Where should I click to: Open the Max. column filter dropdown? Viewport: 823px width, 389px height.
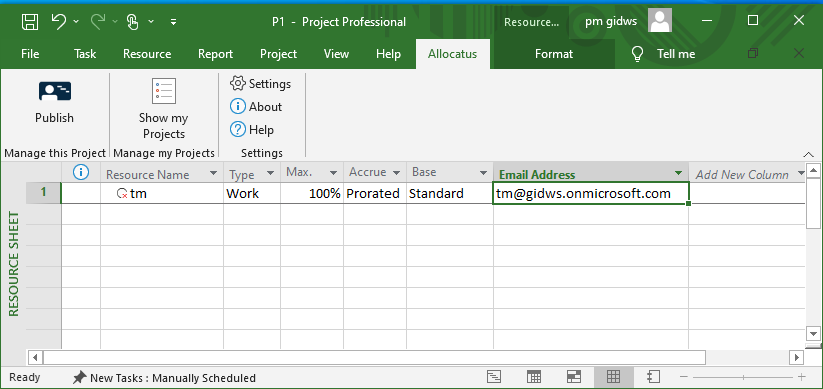click(x=333, y=173)
